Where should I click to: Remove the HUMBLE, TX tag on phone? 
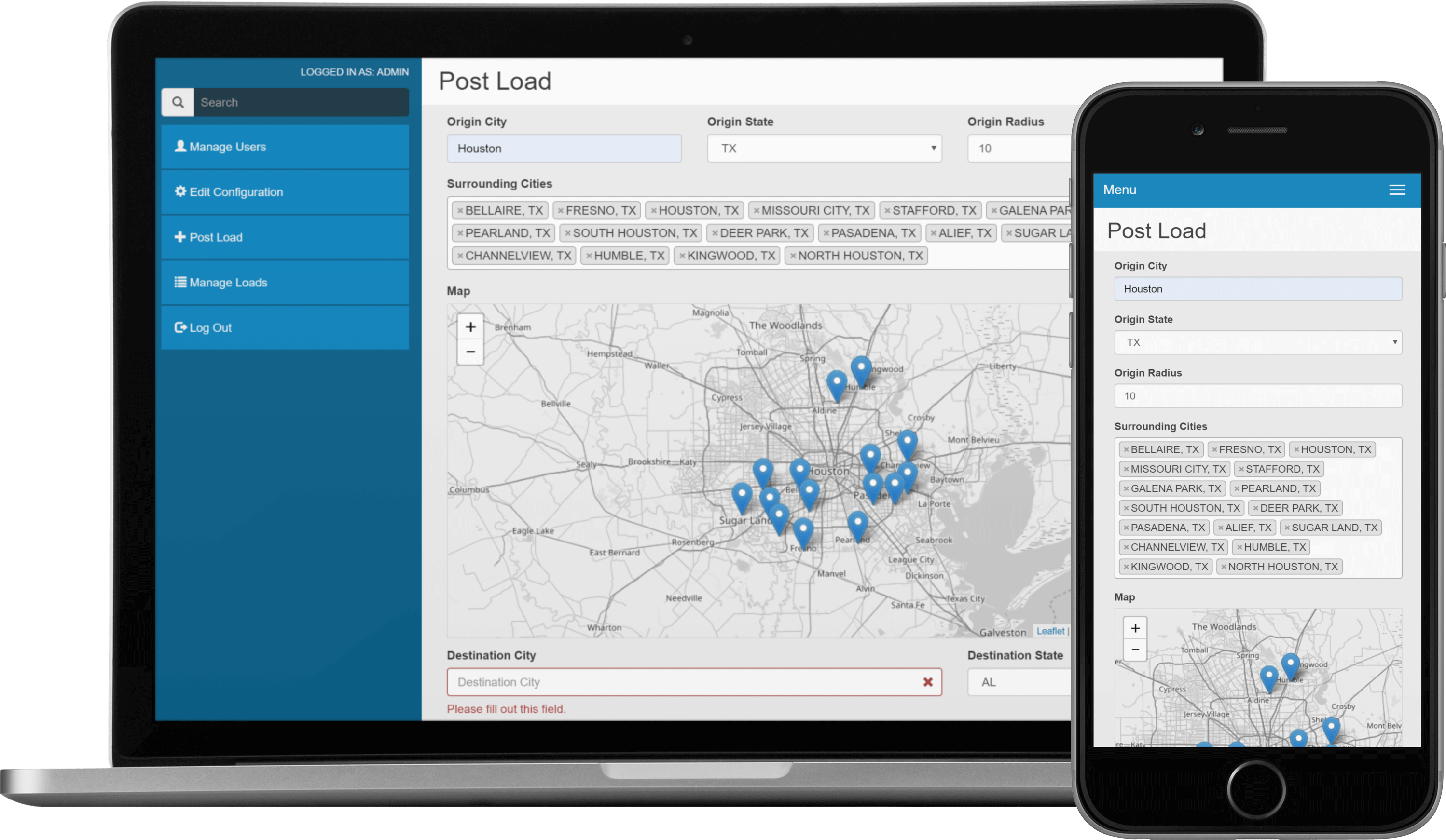coord(1239,548)
